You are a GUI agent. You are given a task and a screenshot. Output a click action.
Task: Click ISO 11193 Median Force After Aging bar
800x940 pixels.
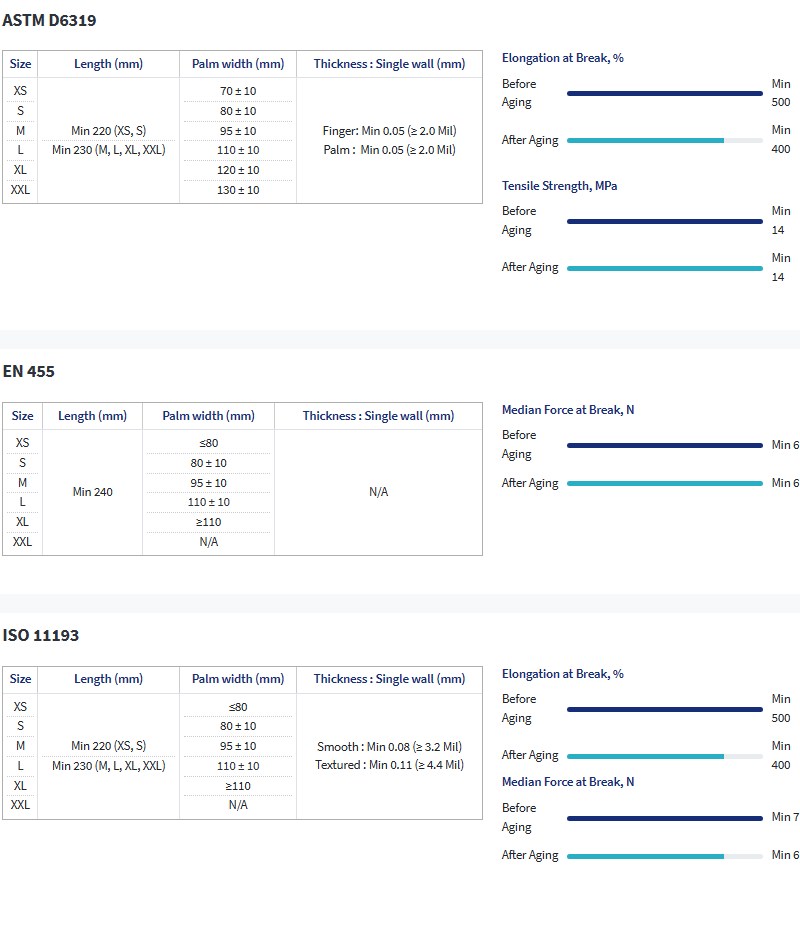click(664, 856)
